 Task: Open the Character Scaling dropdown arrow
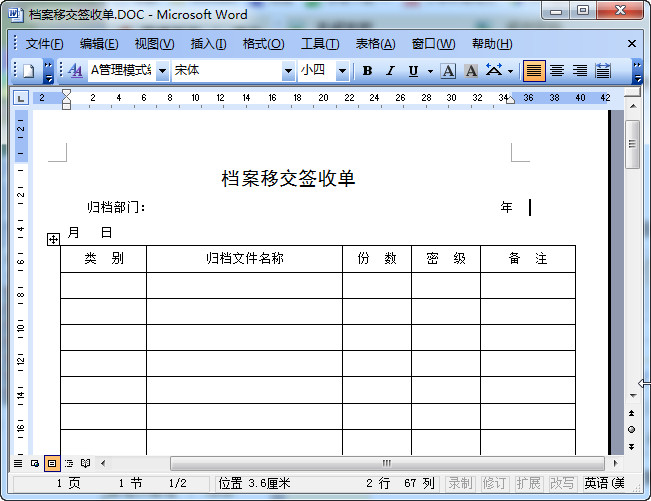pyautogui.click(x=511, y=71)
